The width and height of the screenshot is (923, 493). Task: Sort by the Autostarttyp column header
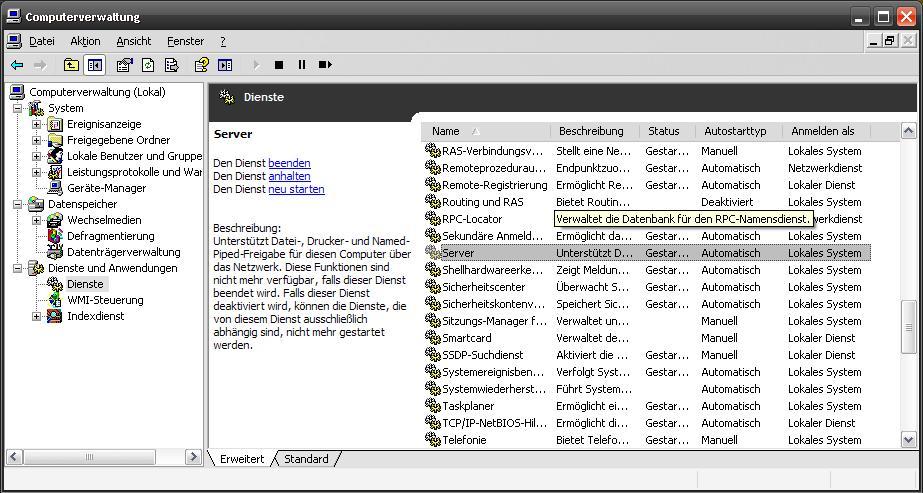coord(739,131)
